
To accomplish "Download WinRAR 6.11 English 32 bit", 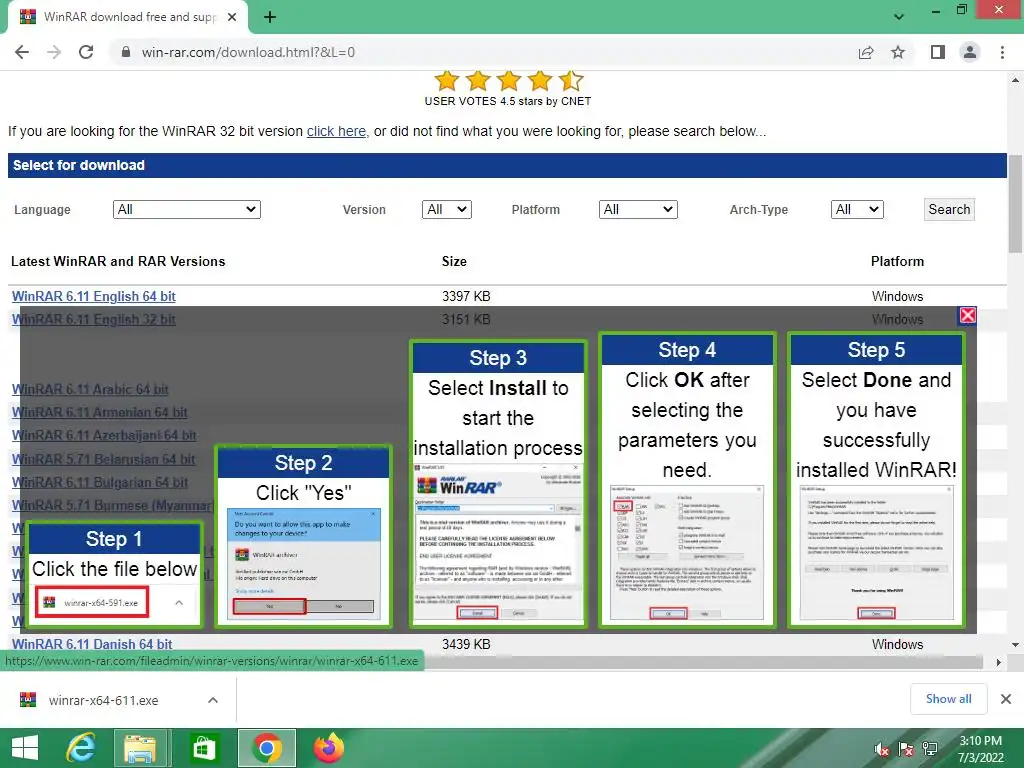I will click(93, 319).
